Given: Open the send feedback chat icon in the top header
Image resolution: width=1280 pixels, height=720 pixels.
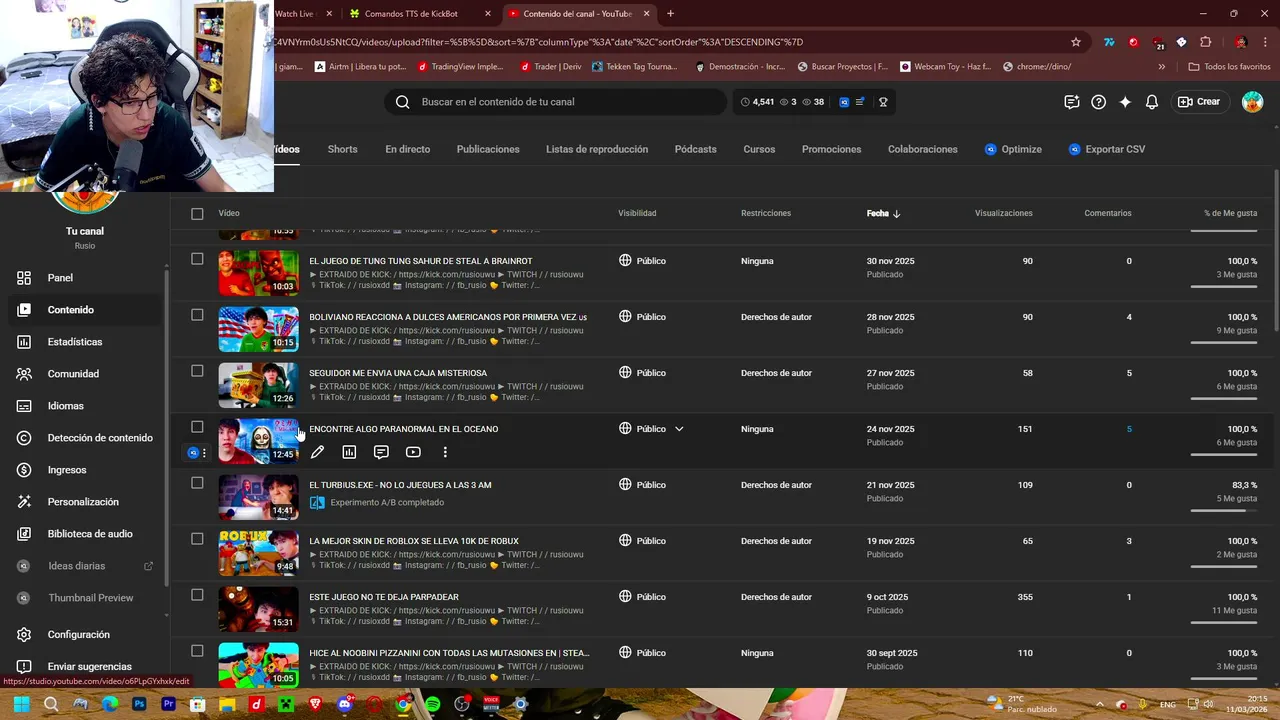Looking at the screenshot, I should [x=1072, y=102].
